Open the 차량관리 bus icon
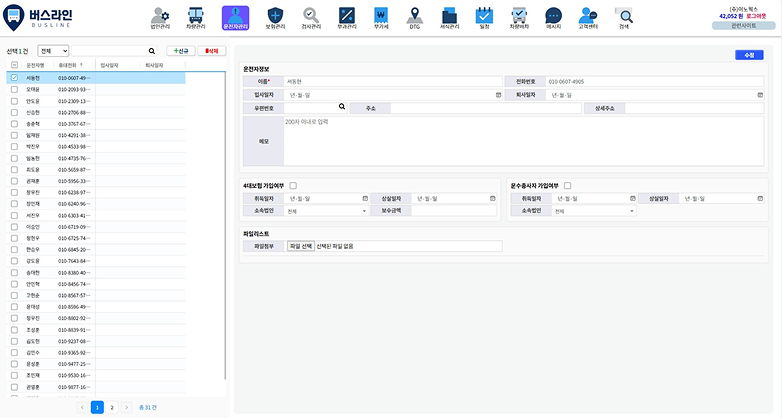782x418 pixels. tap(195, 16)
